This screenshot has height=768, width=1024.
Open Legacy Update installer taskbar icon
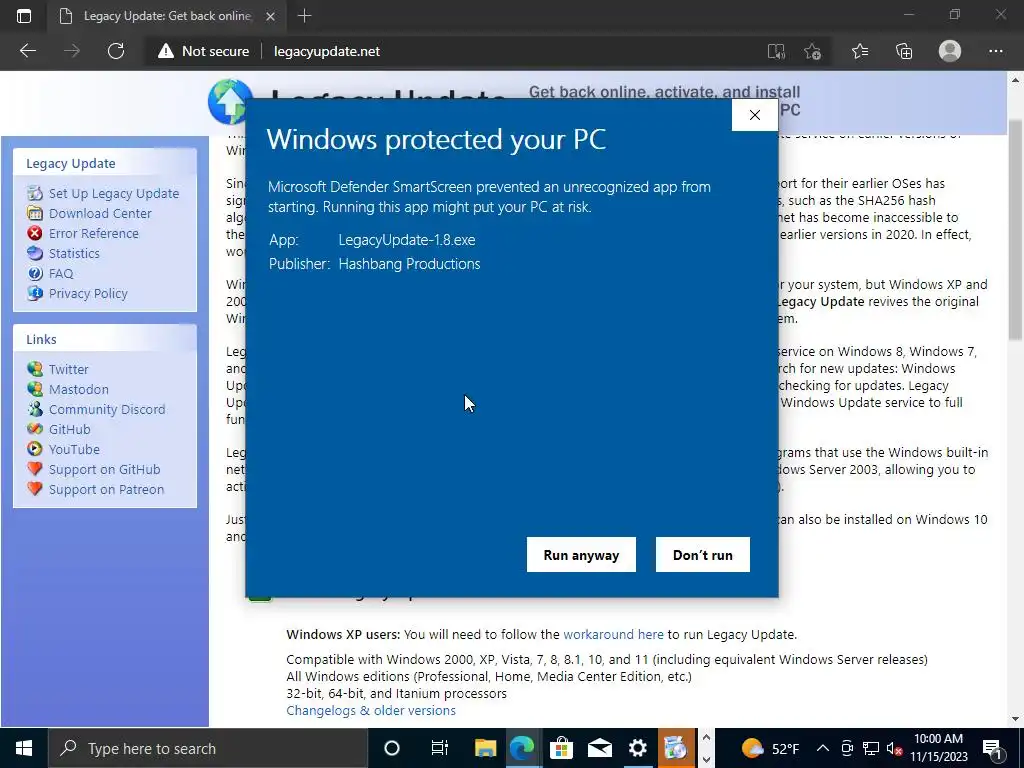[676, 748]
